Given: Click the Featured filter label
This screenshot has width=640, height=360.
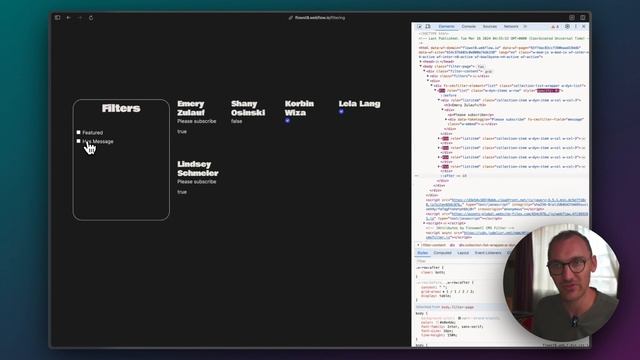Looking at the screenshot, I should 93,133.
